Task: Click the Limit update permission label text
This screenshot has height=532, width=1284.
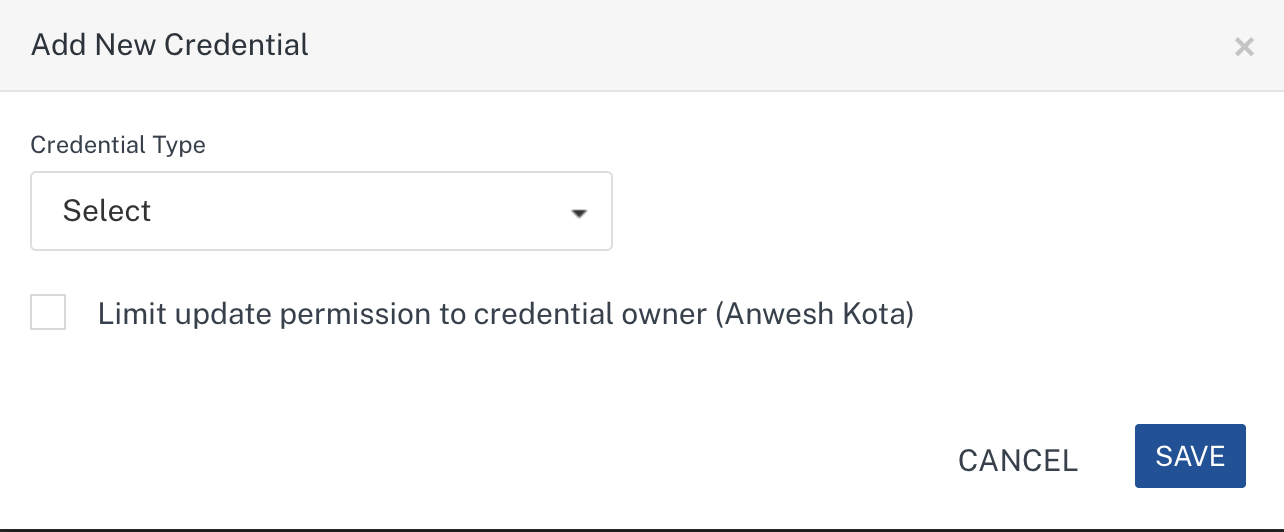Action: 400,314
